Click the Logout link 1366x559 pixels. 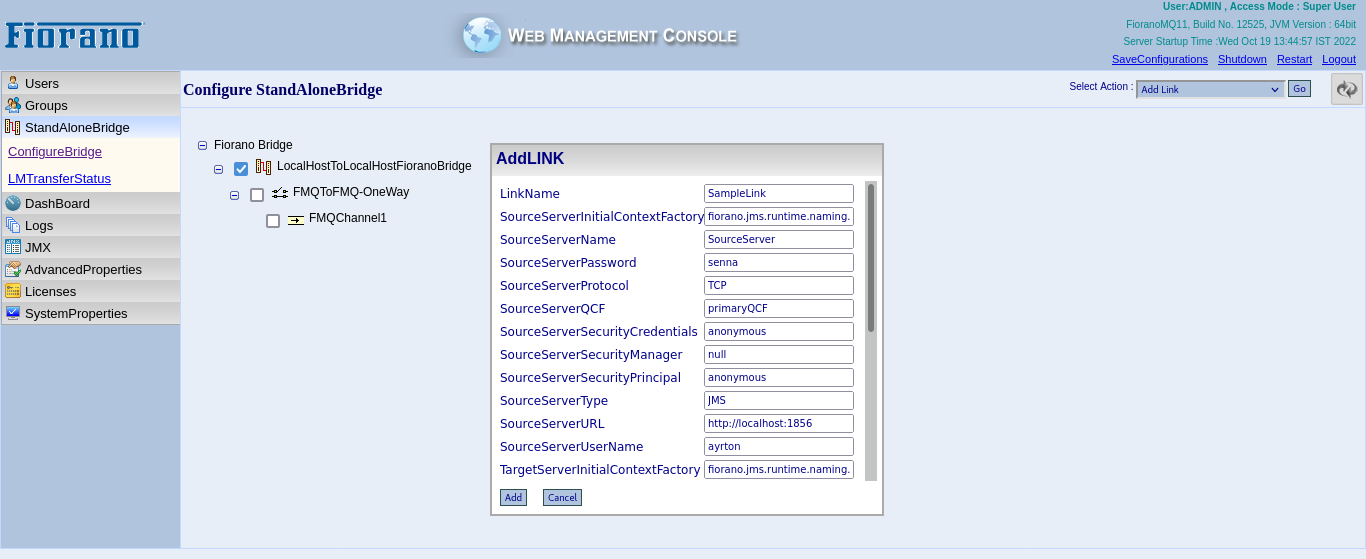click(x=1339, y=59)
